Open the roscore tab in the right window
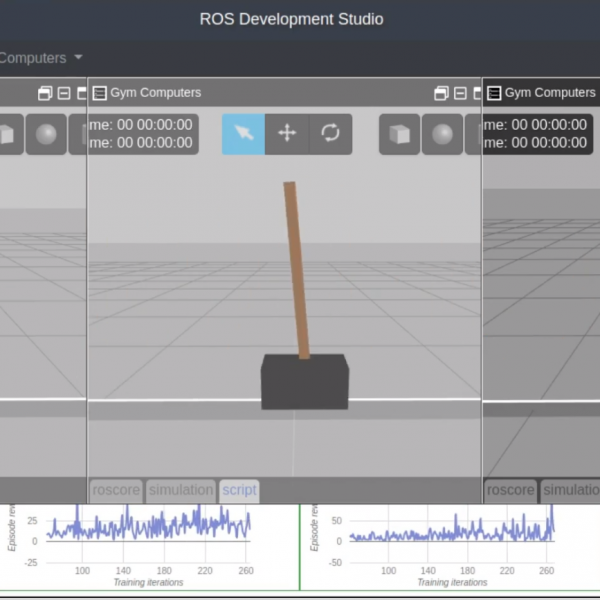600x600 pixels. [510, 490]
